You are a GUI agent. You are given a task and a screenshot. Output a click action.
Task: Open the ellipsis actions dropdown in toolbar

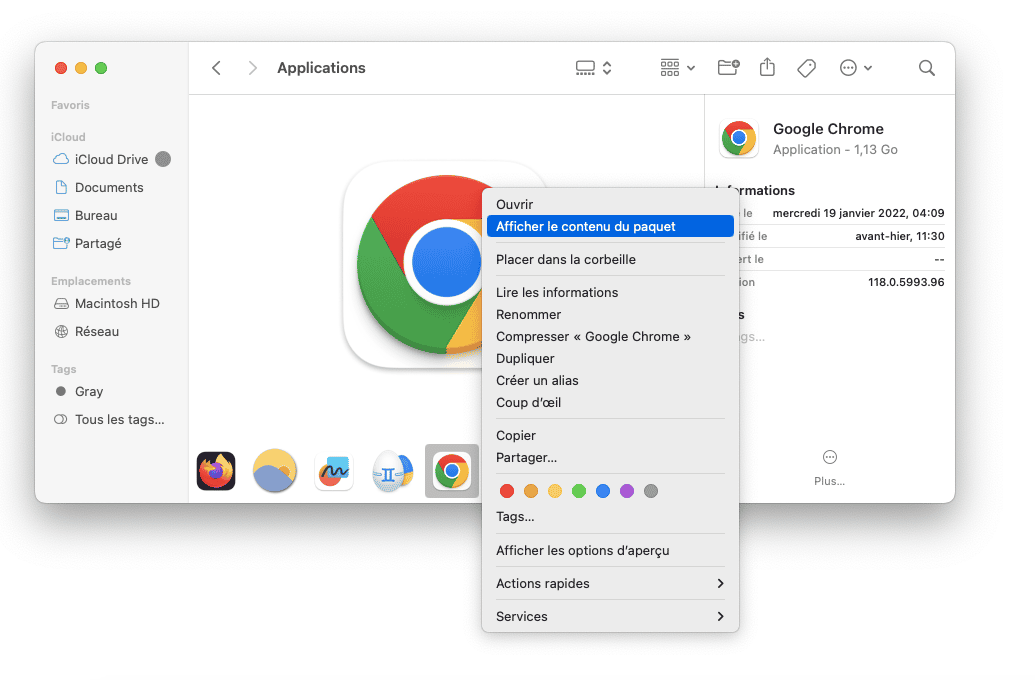point(855,68)
